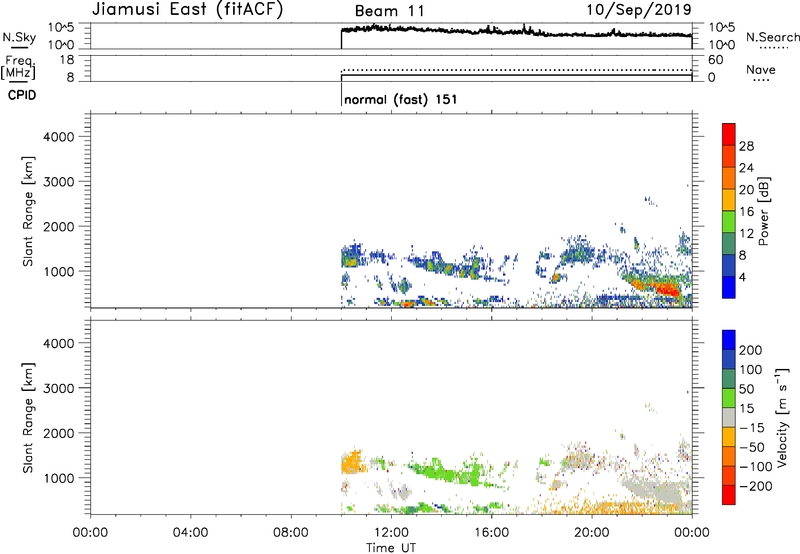
Task: Click the "20" label on Power colorbar
Action: click(746, 190)
